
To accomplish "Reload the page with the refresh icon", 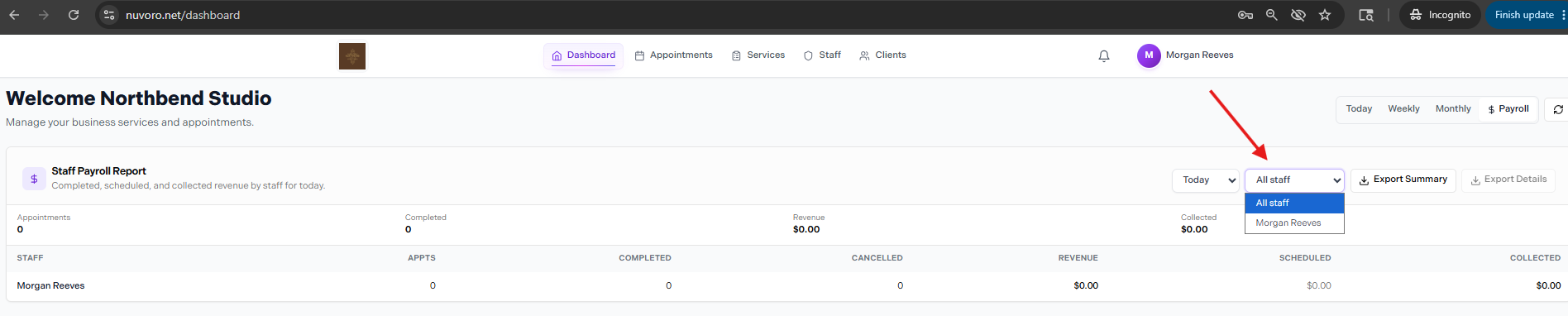I will (x=74, y=15).
